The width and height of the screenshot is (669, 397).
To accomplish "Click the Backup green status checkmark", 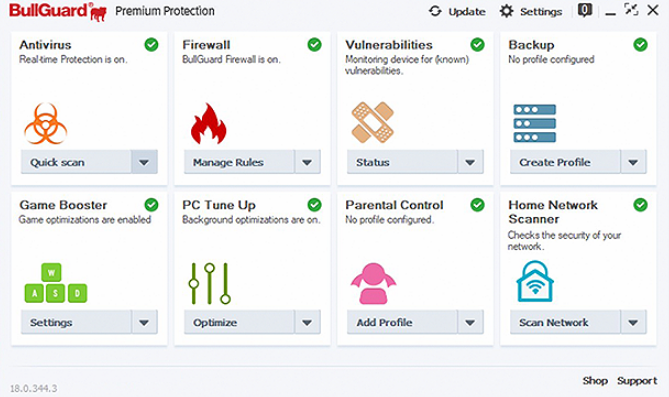I will click(x=640, y=44).
